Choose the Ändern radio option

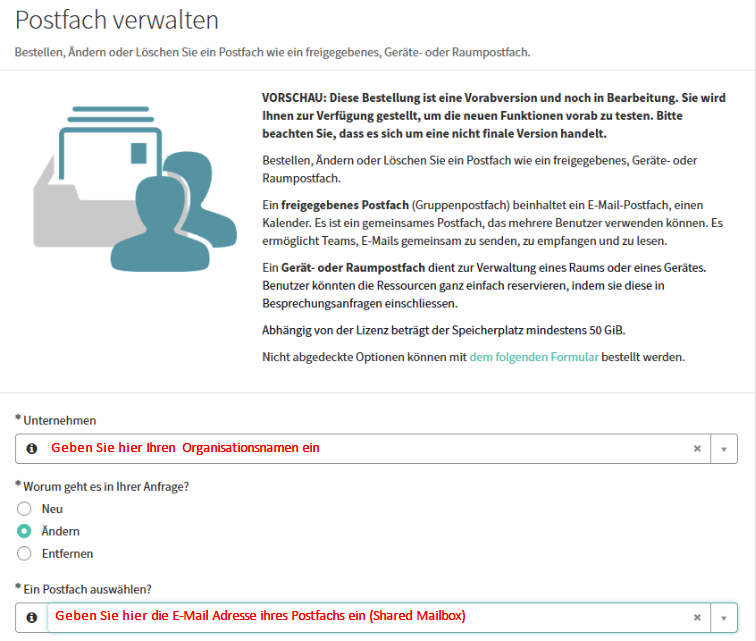25,531
